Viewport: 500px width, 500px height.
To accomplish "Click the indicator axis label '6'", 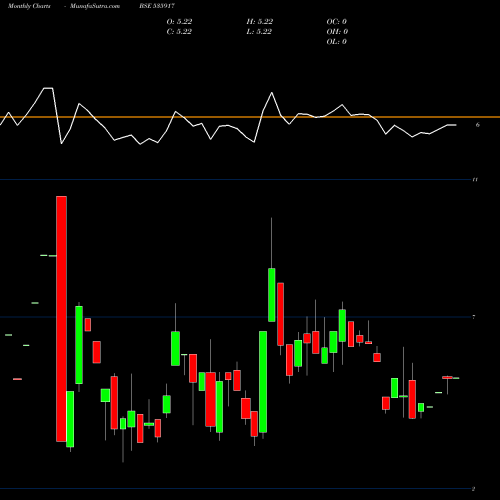I will click(478, 125).
